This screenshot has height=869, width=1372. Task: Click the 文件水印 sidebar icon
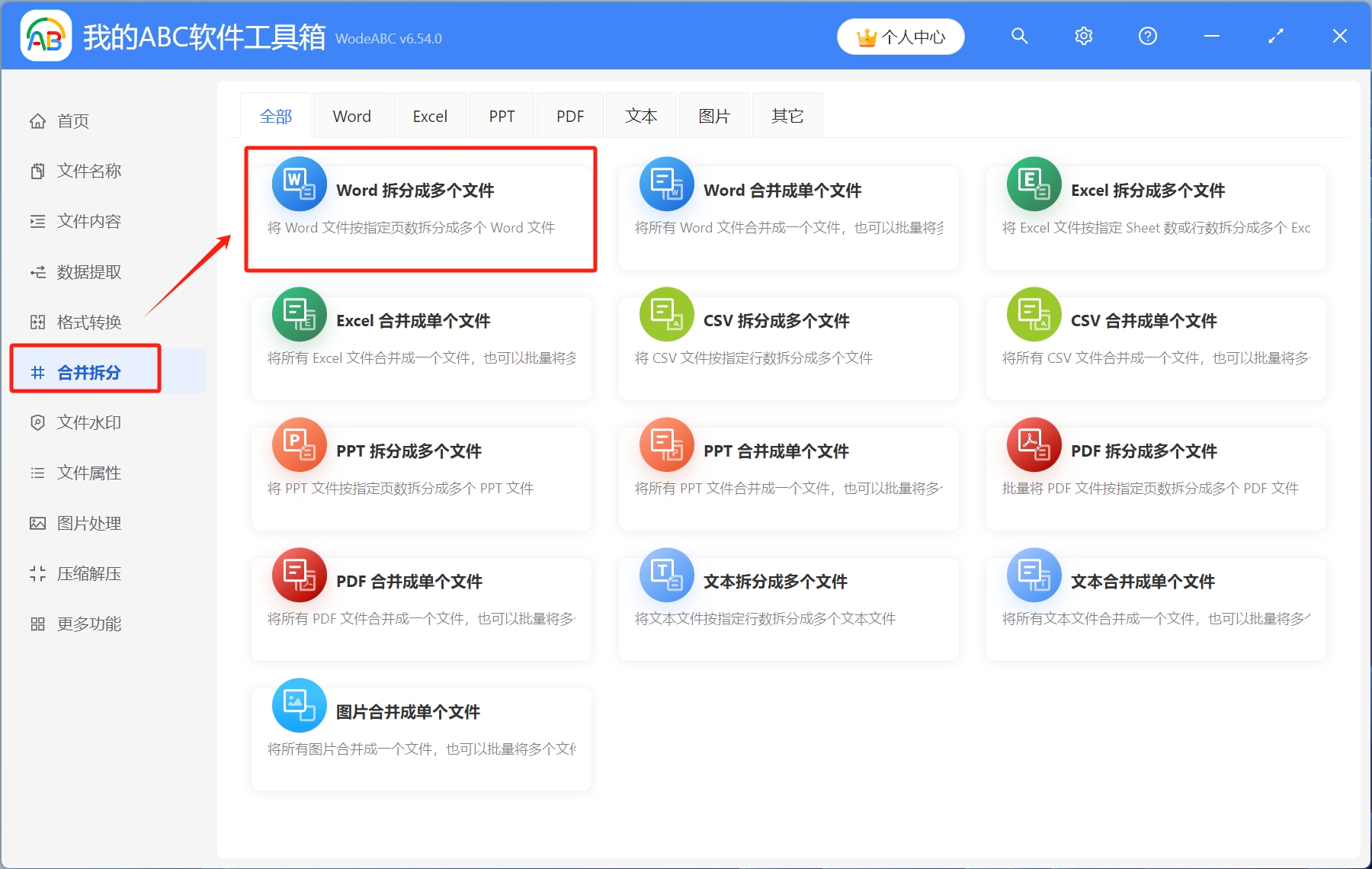coord(37,422)
